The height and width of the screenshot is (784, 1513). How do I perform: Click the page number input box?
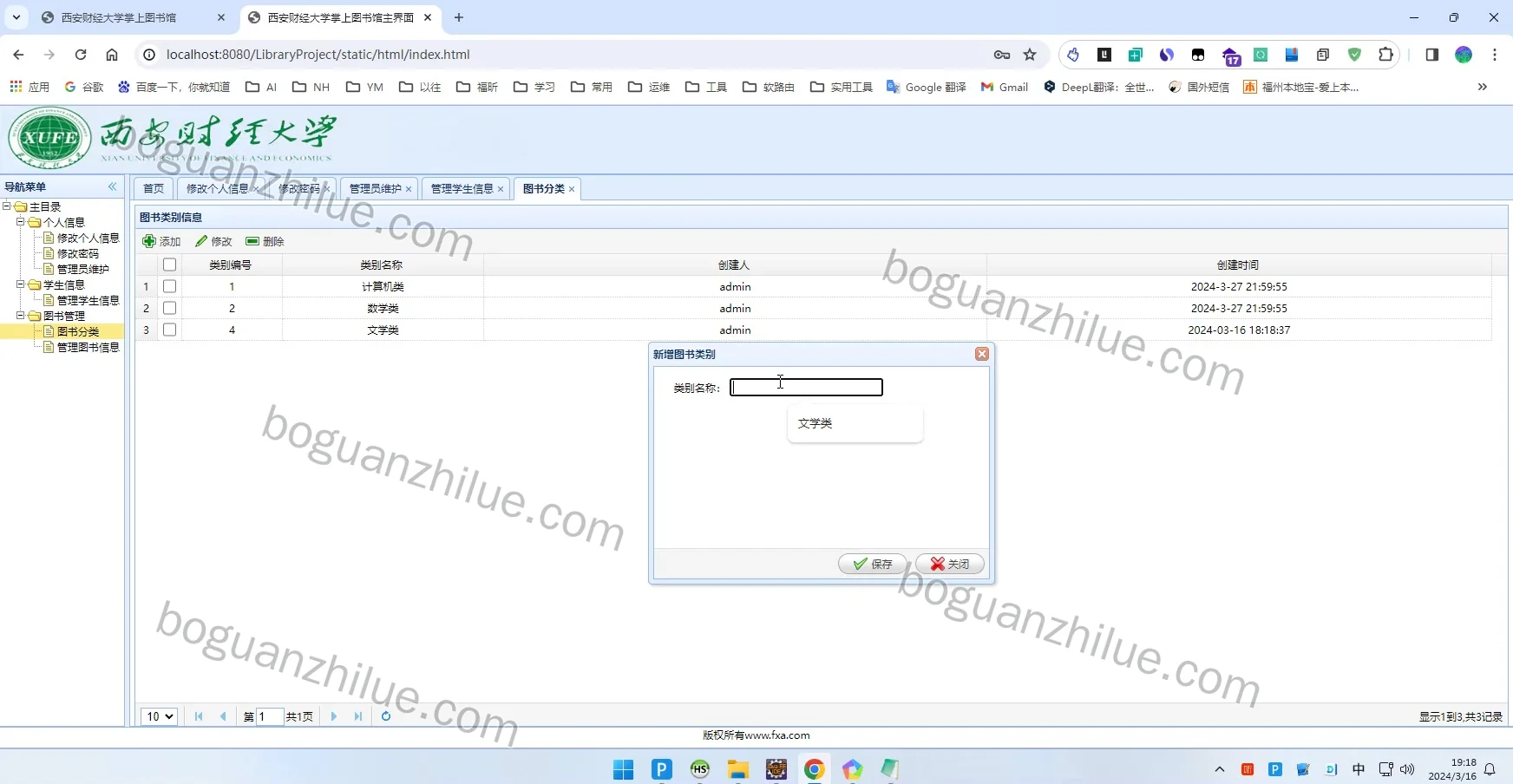coord(270,716)
